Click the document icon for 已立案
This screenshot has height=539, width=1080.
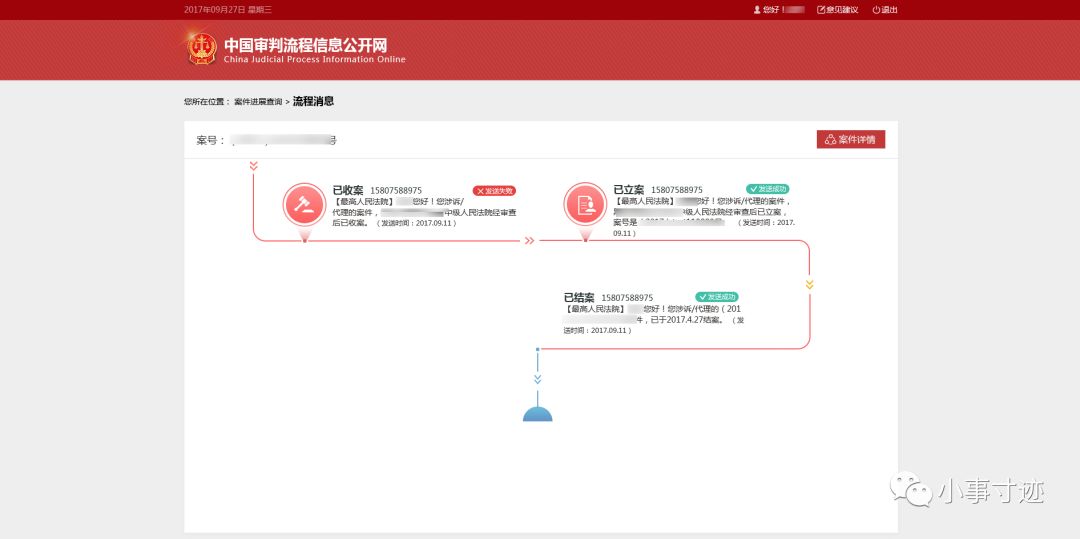[x=584, y=204]
